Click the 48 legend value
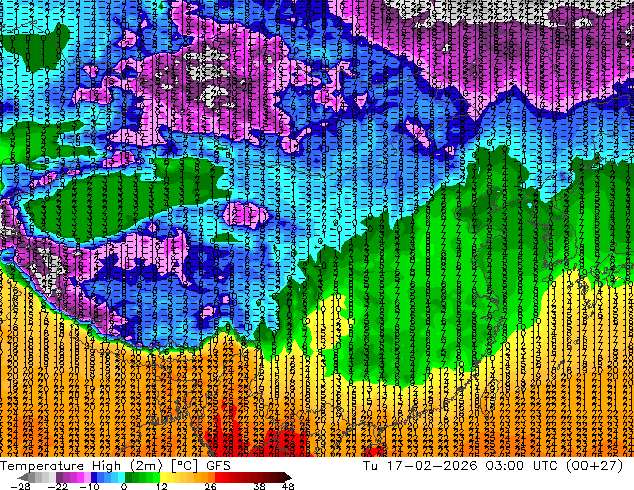 288,486
